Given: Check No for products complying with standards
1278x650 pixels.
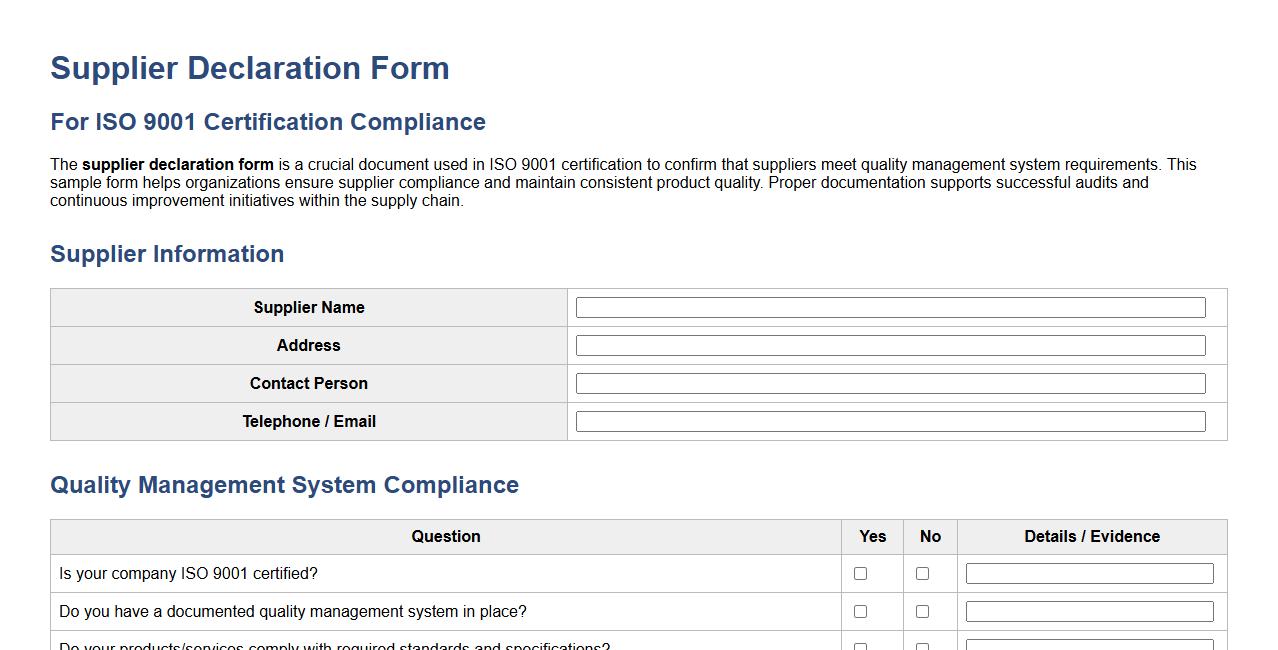Looking at the screenshot, I should pos(922,645).
